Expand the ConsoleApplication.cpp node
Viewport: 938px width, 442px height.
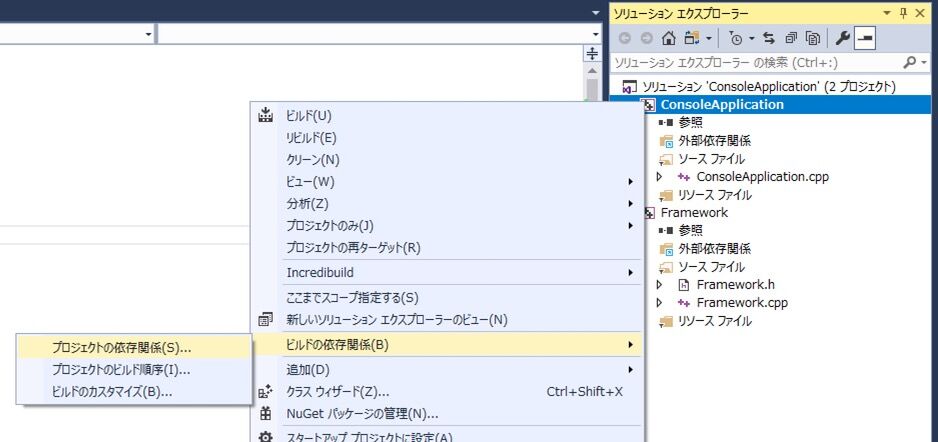click(x=660, y=177)
